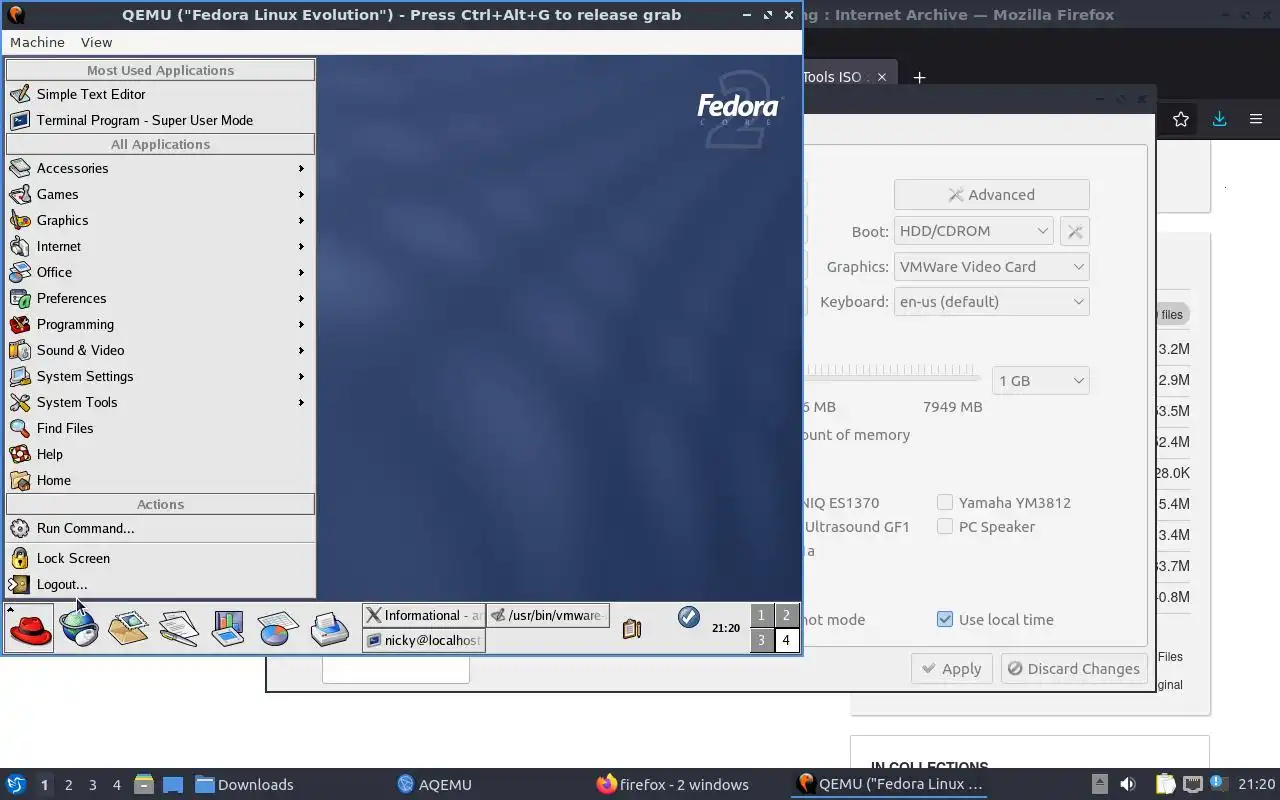1280x800 pixels.
Task: Click the reset boot order icon beside HDD/CDROM
Action: pos(1075,231)
